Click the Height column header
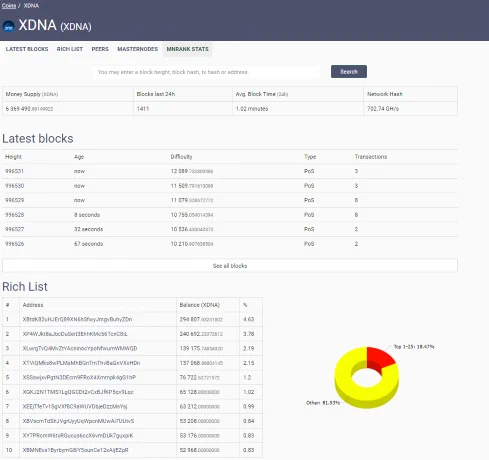 pyautogui.click(x=13, y=157)
